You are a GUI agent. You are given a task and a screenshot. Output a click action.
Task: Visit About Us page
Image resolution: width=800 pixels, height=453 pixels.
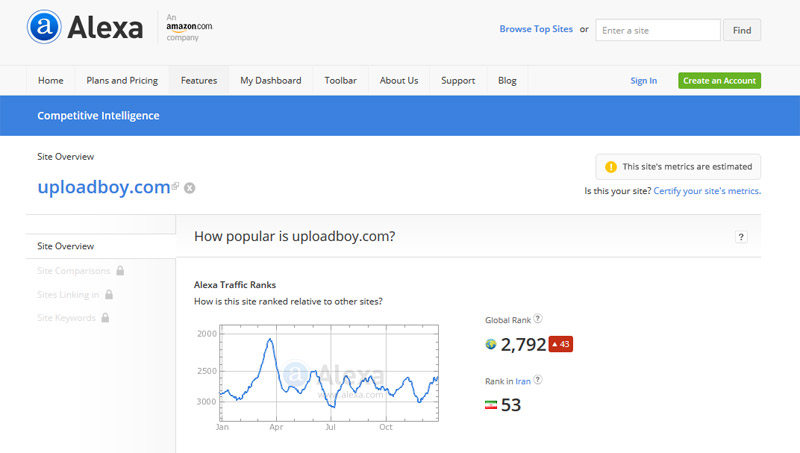click(x=399, y=81)
